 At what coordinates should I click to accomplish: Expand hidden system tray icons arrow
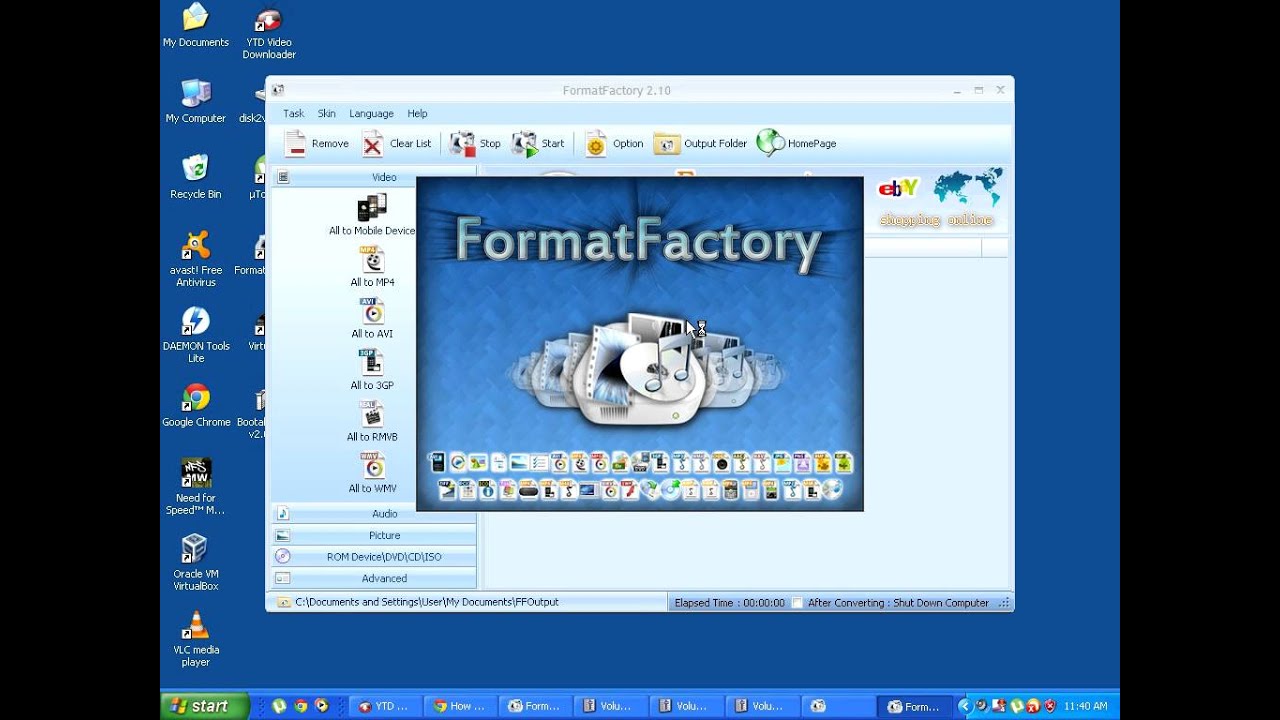tap(963, 706)
